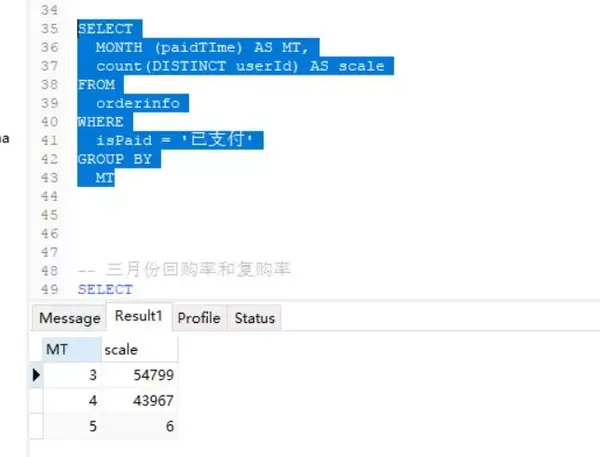Viewport: 600px width, 457px height.
Task: Click the scale column header
Action: click(x=140, y=349)
